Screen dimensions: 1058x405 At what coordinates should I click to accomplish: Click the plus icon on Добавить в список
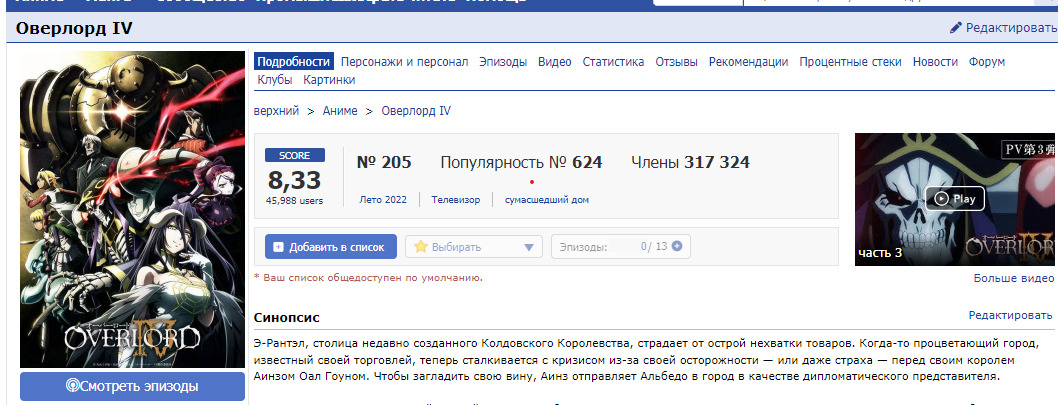click(279, 247)
